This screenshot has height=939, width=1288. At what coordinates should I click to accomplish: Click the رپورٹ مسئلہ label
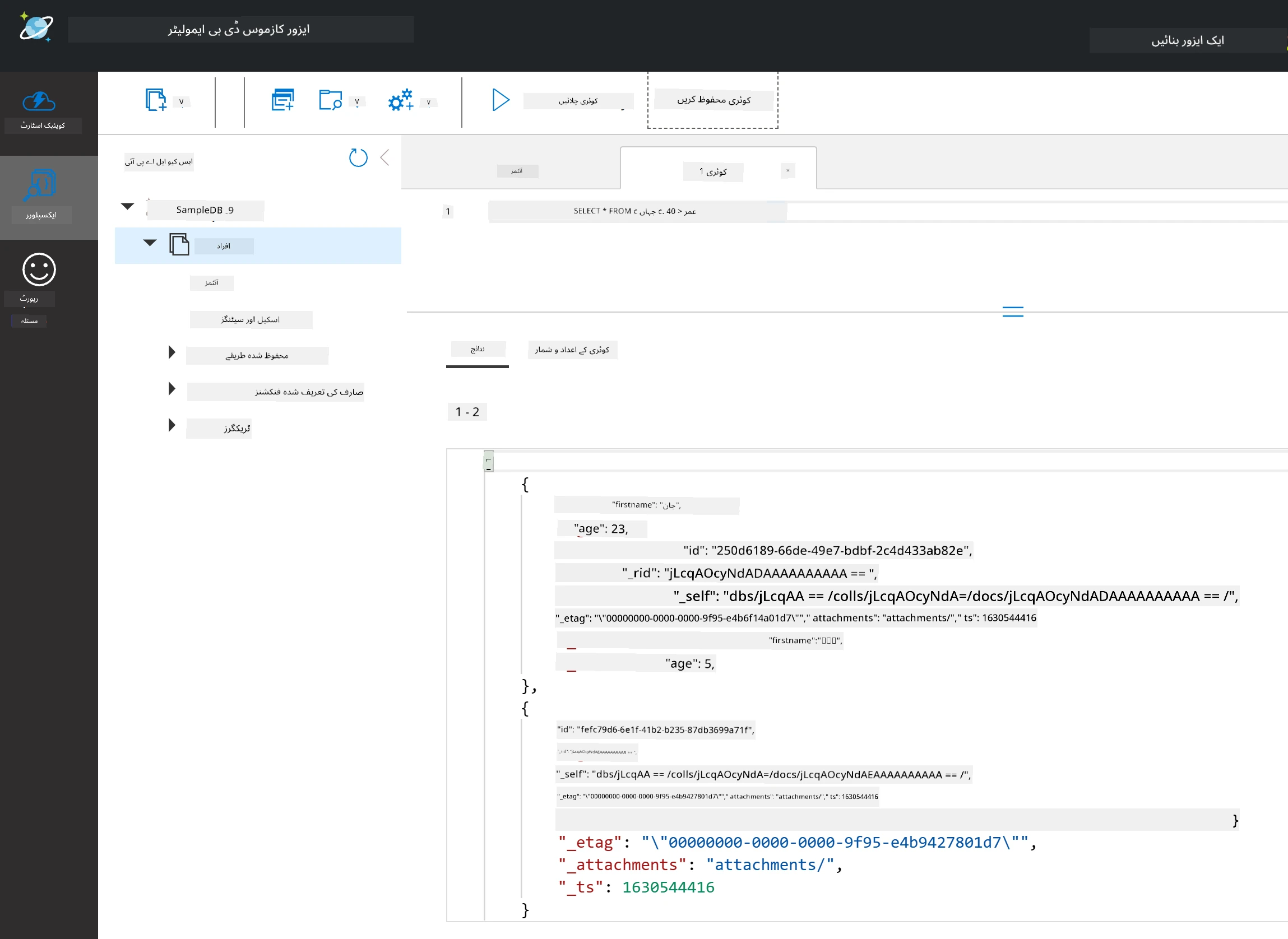[29, 309]
